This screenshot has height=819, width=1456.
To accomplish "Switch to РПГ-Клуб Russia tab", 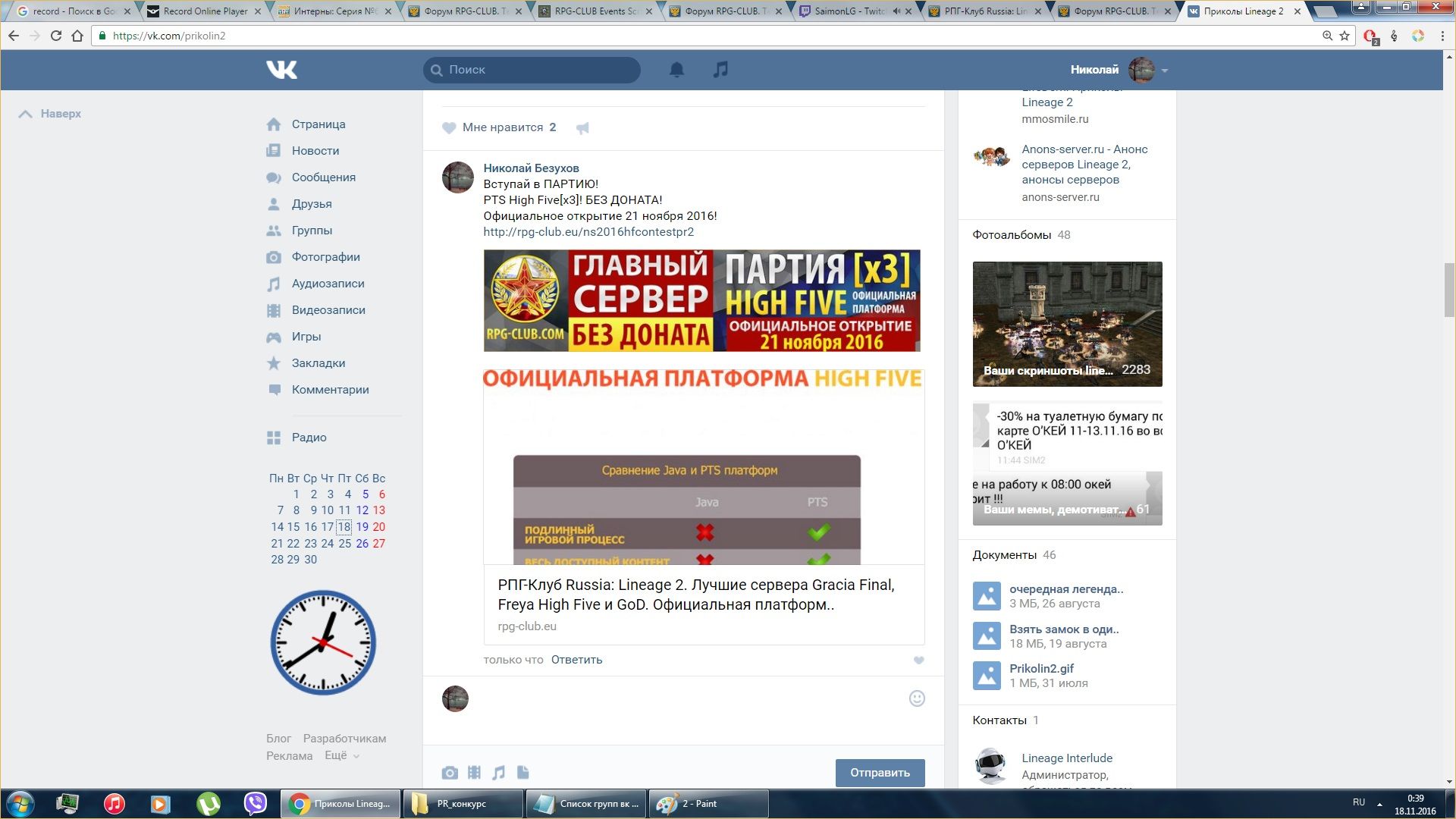I will 985,11.
